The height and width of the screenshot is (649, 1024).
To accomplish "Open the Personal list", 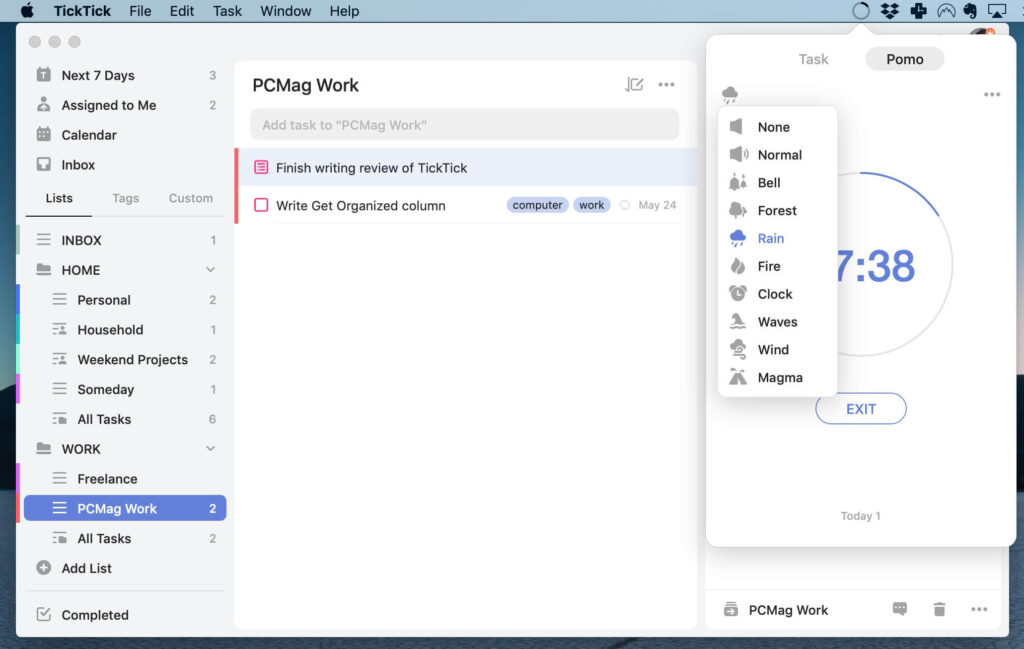I will pos(125,300).
